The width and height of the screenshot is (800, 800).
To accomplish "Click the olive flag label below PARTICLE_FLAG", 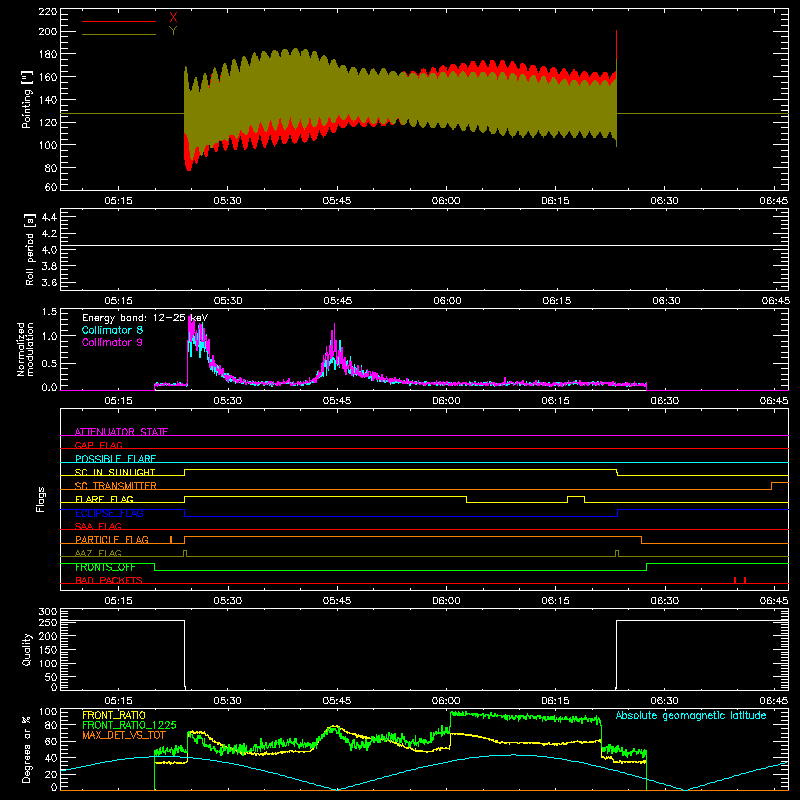I will [98, 553].
